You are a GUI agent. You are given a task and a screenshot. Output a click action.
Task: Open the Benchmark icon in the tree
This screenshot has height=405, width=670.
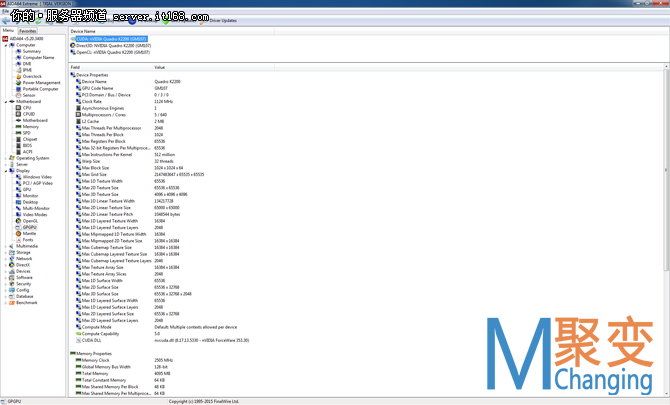tap(12, 302)
